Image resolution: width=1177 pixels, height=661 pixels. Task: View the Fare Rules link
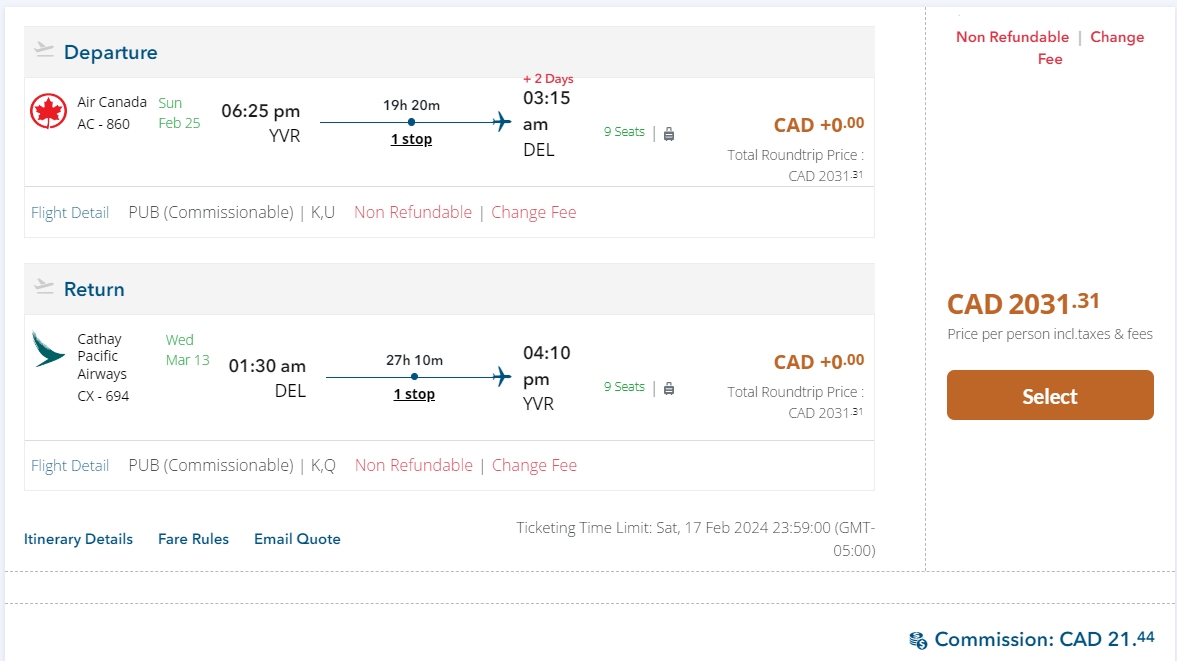coord(193,539)
